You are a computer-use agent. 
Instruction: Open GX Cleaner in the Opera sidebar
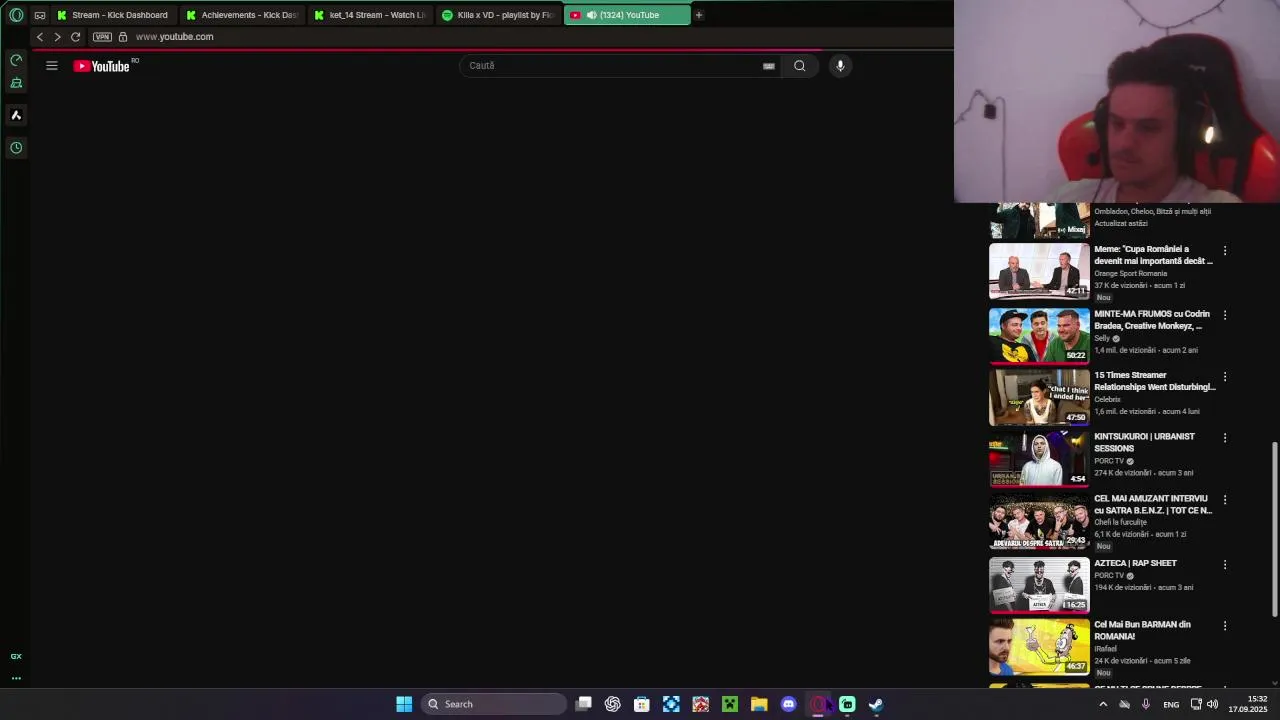pyautogui.click(x=16, y=83)
